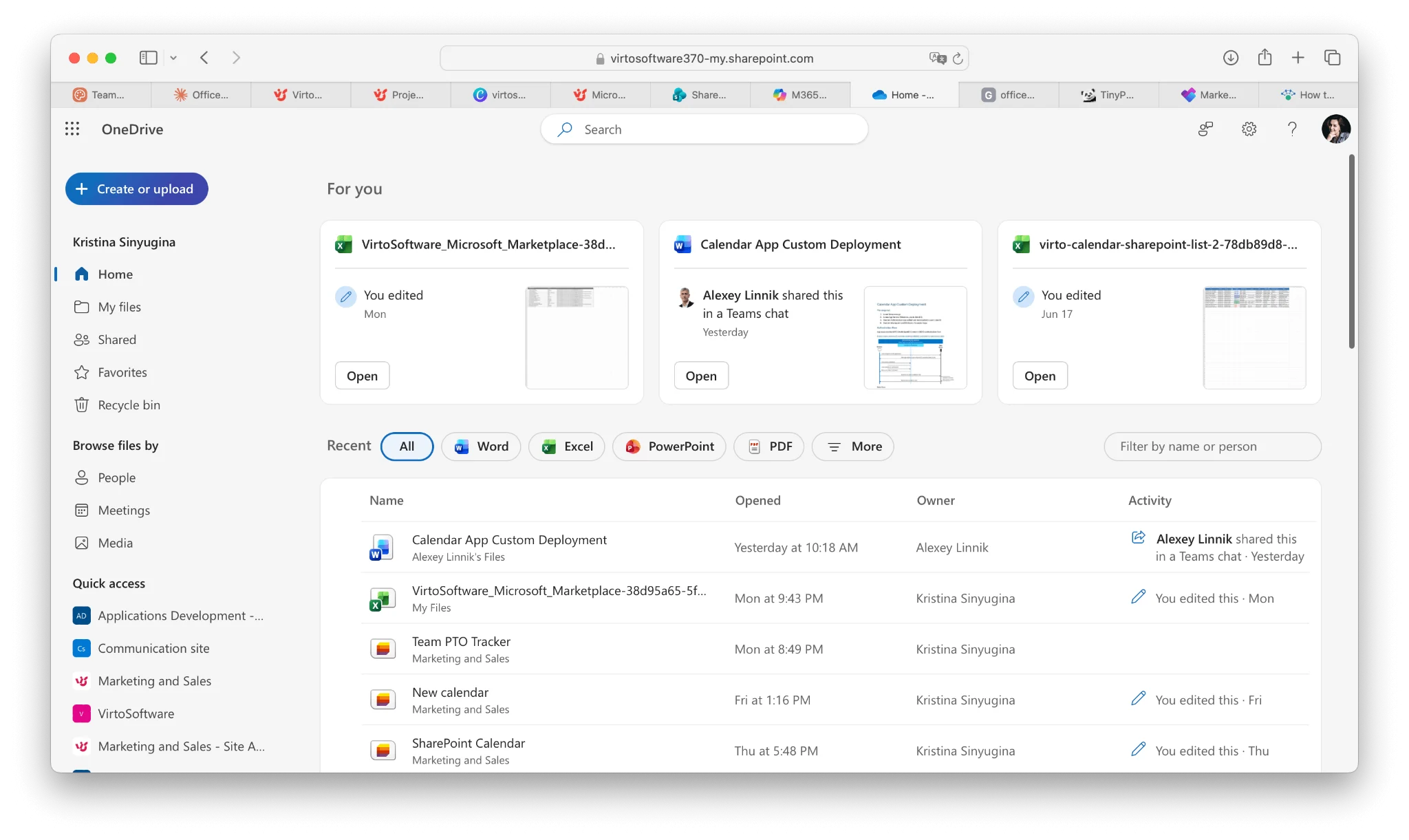
Task: Click the Calendar App Custom Deployment document thumbnail
Action: (915, 338)
